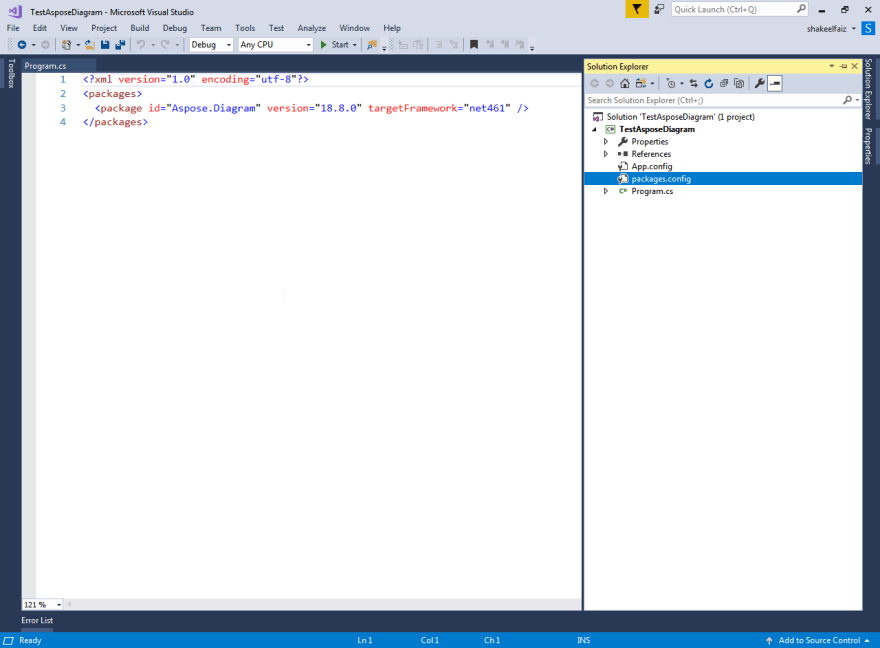The width and height of the screenshot is (880, 648).
Task: Open the Toolbox side tab
Action: [x=11, y=73]
